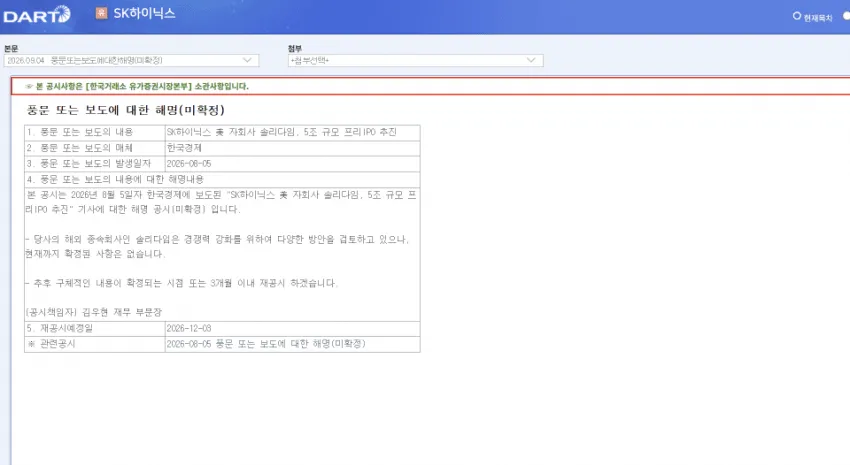Click the orange market-type icon beside SK하이닉스
This screenshot has height=465, width=850.
coord(101,13)
